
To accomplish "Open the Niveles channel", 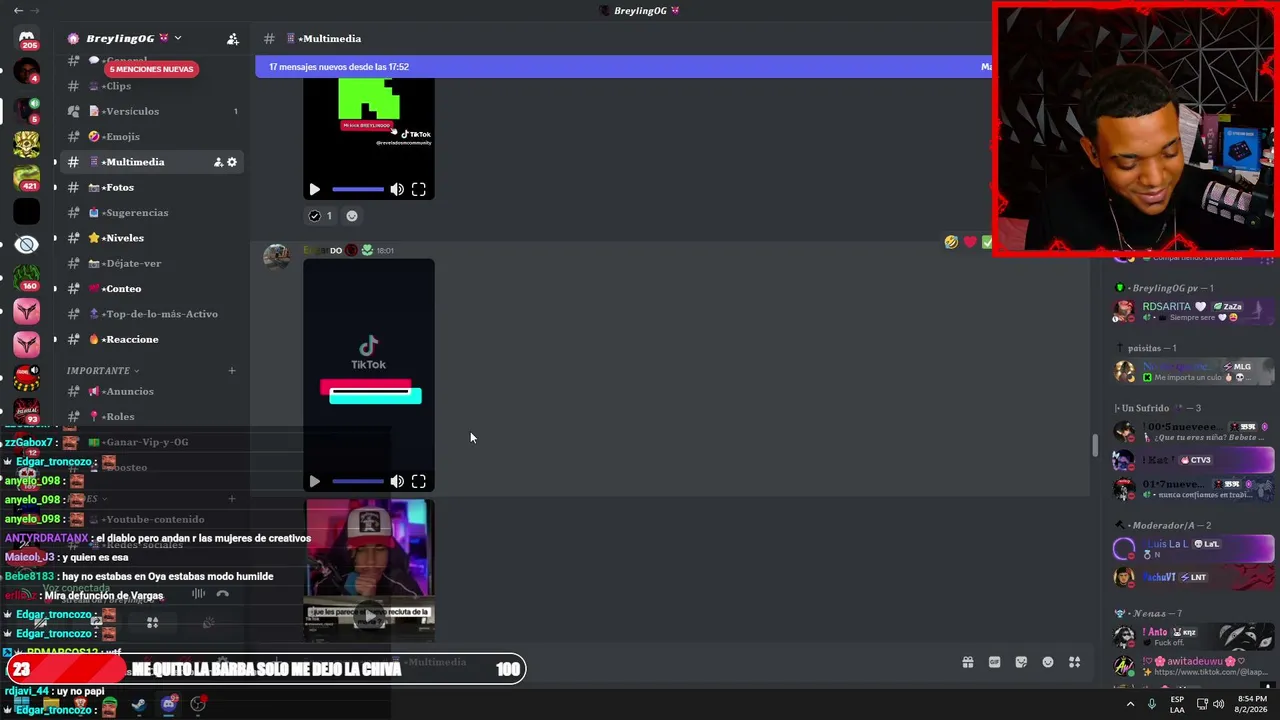I will pyautogui.click(x=152, y=238).
